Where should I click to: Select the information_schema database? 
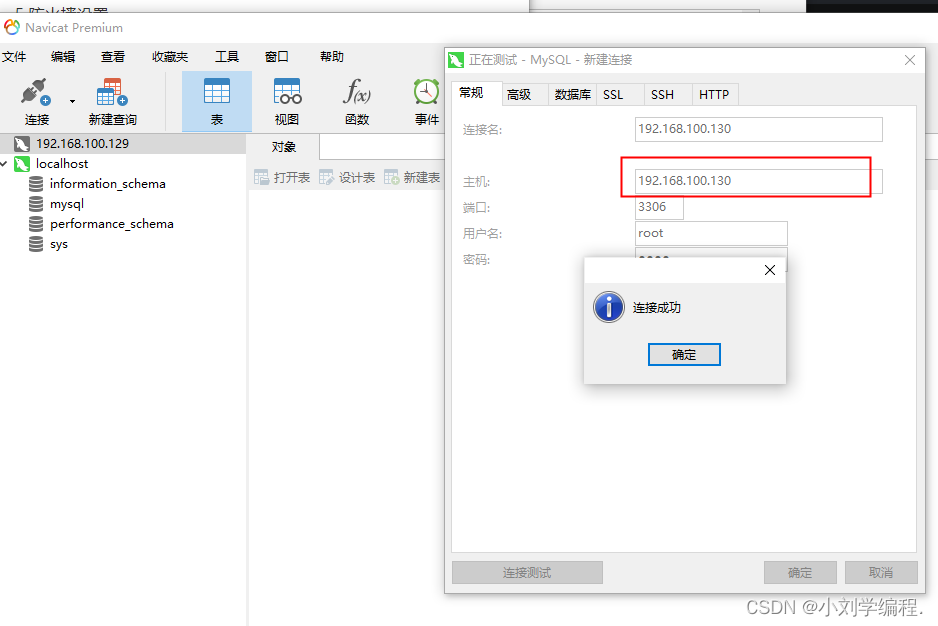108,184
